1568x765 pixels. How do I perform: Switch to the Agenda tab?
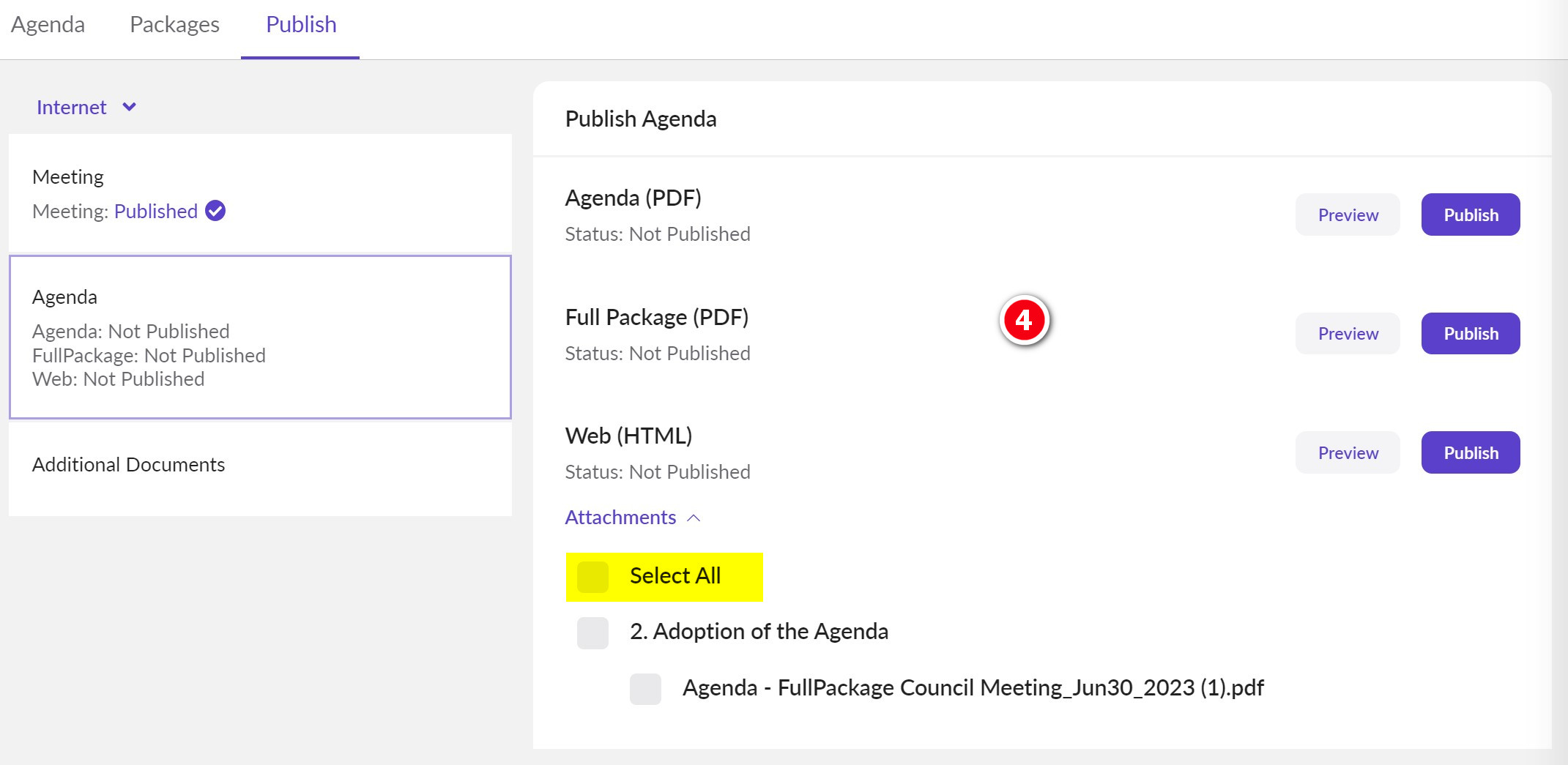(48, 25)
